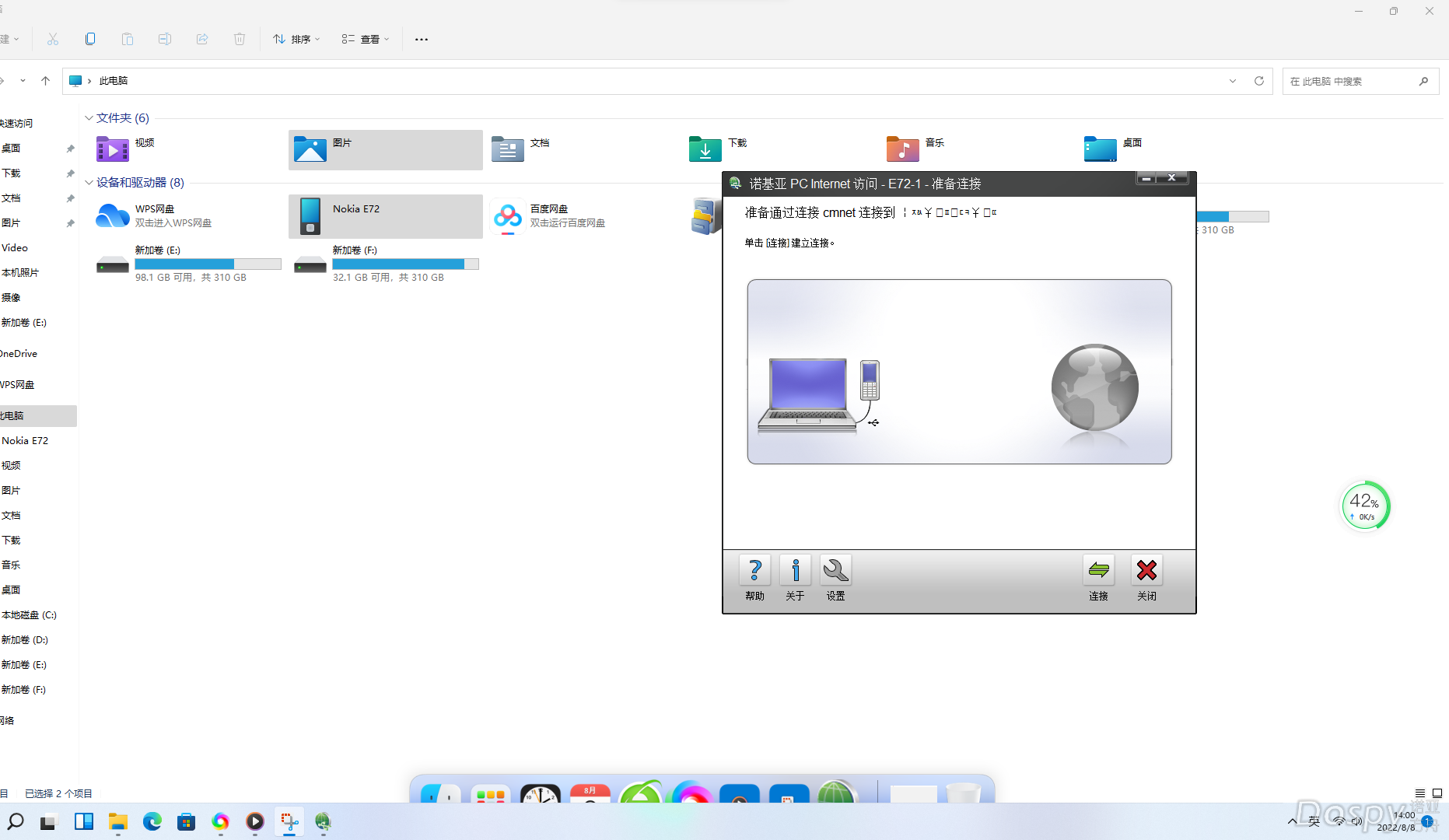Open File Explorer from taskbar

click(117, 821)
